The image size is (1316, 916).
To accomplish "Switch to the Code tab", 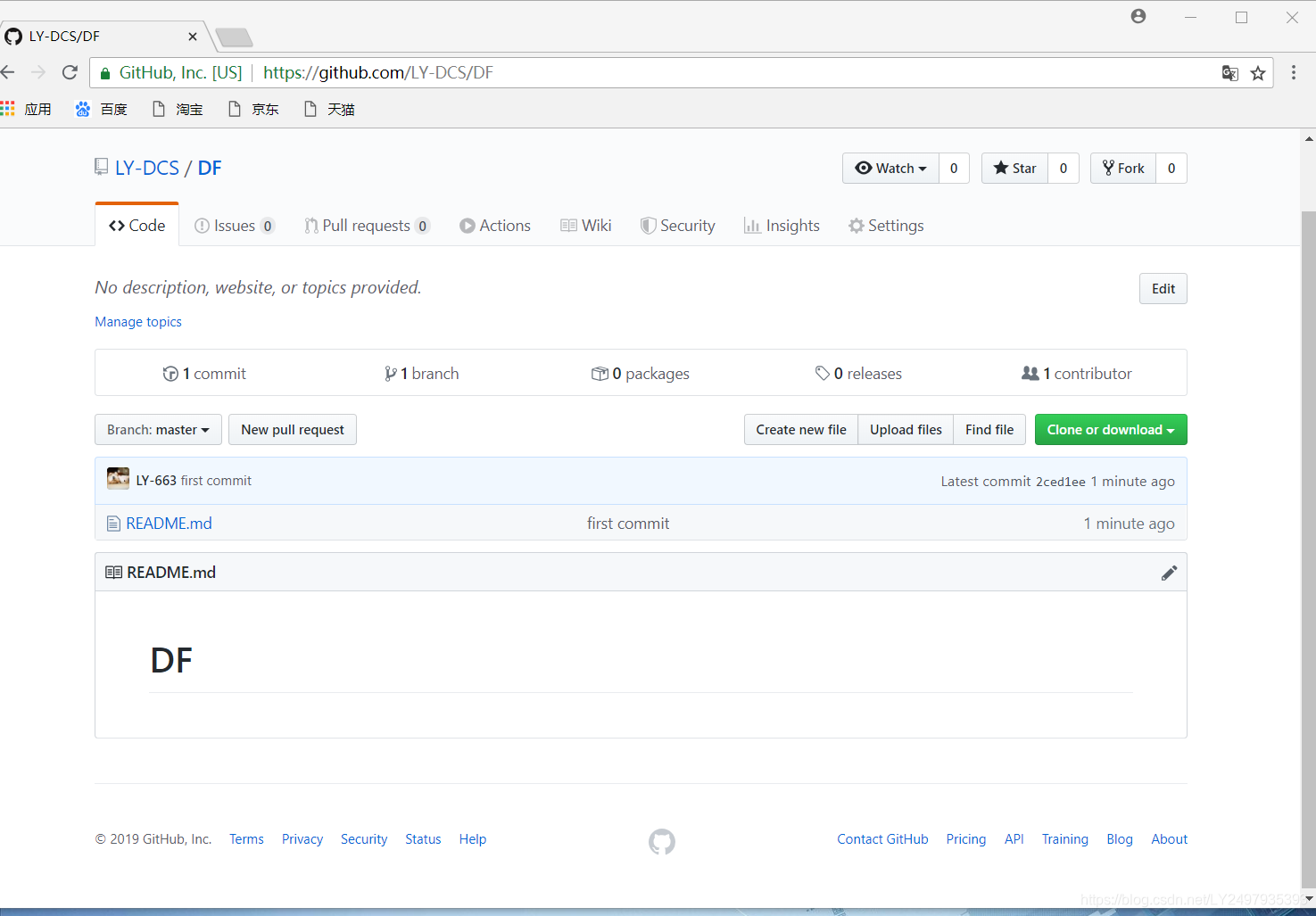I will 137,226.
